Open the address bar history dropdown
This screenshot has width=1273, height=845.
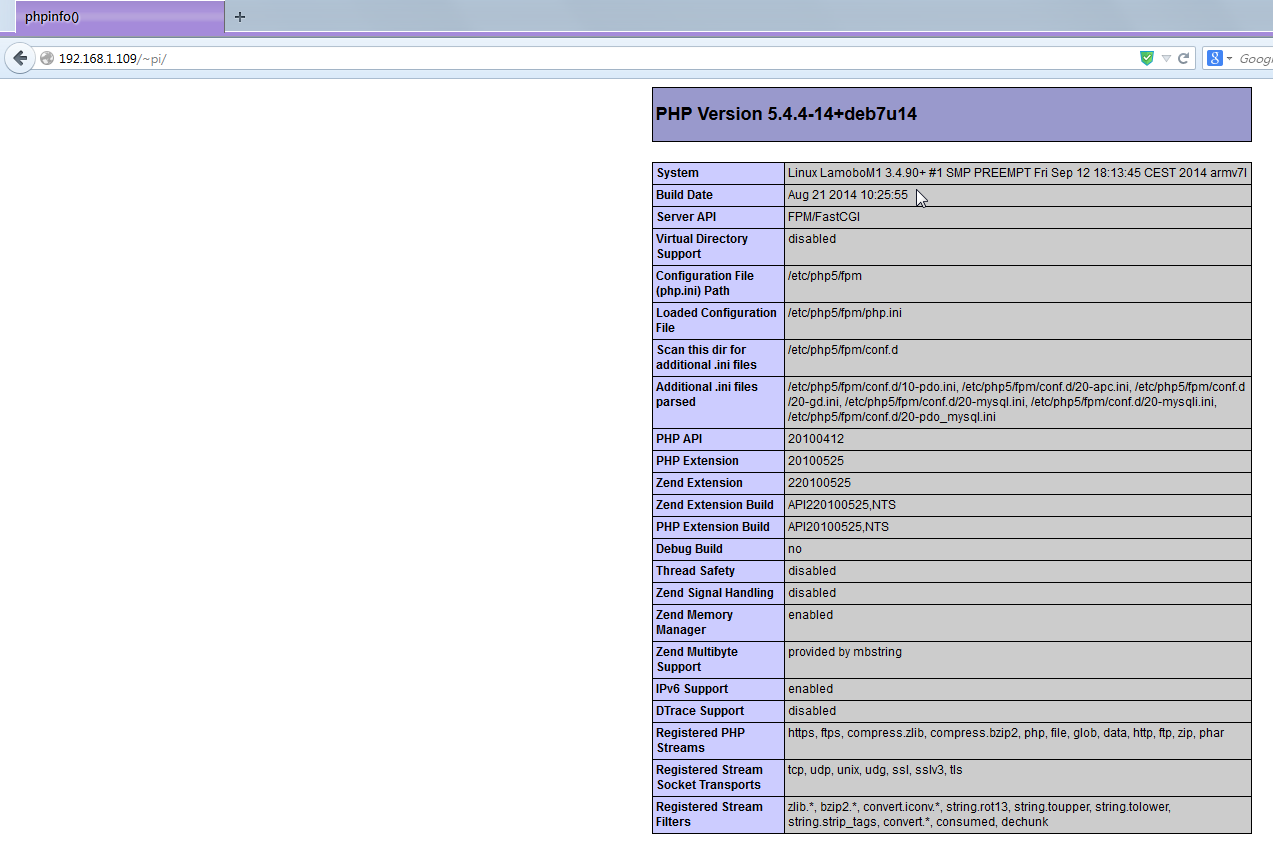(x=1166, y=59)
